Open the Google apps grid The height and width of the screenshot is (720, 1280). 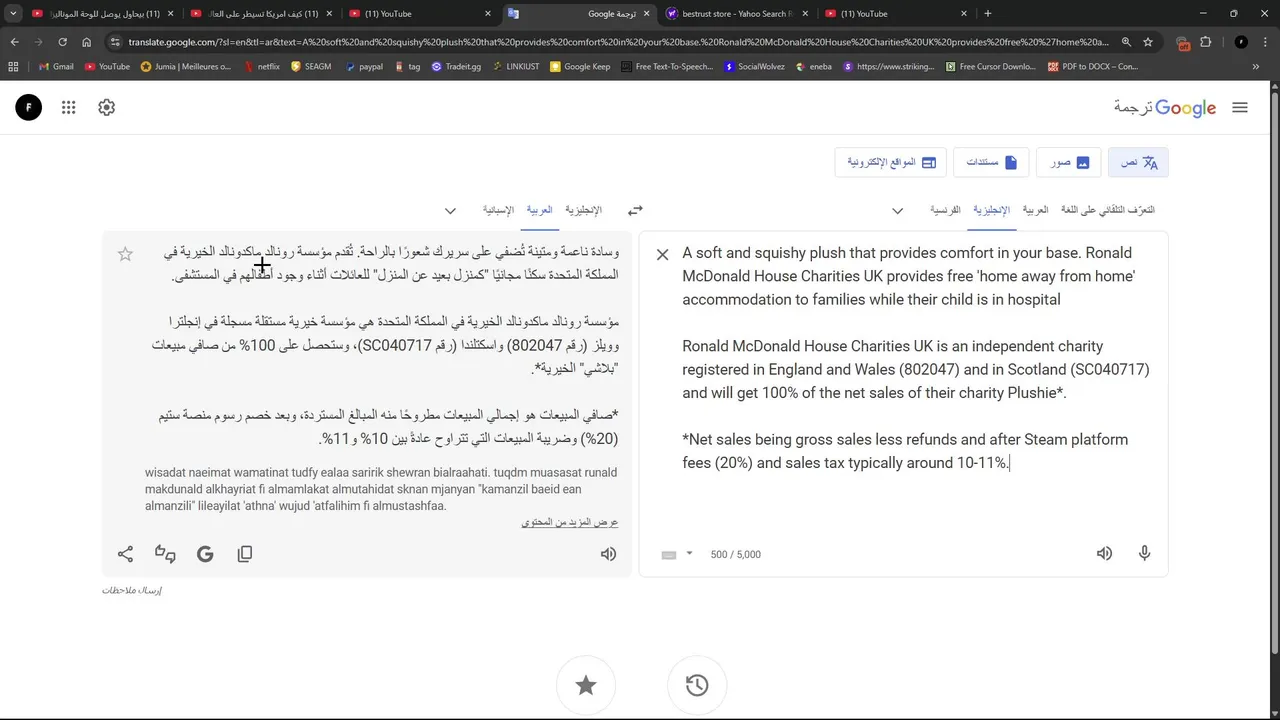[68, 107]
